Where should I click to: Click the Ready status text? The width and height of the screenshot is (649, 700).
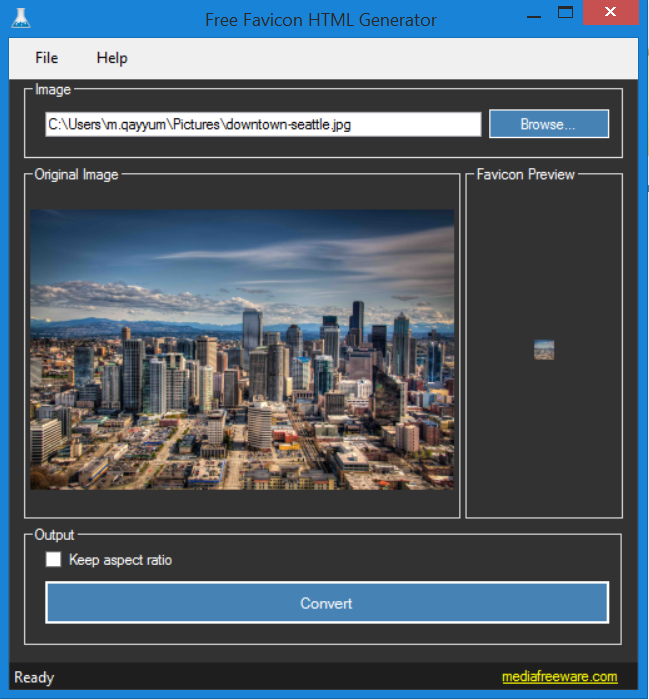click(x=34, y=677)
